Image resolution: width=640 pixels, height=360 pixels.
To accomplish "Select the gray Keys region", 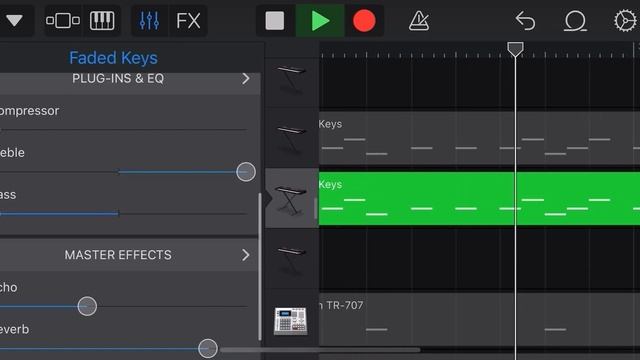I will pyautogui.click(x=479, y=138).
